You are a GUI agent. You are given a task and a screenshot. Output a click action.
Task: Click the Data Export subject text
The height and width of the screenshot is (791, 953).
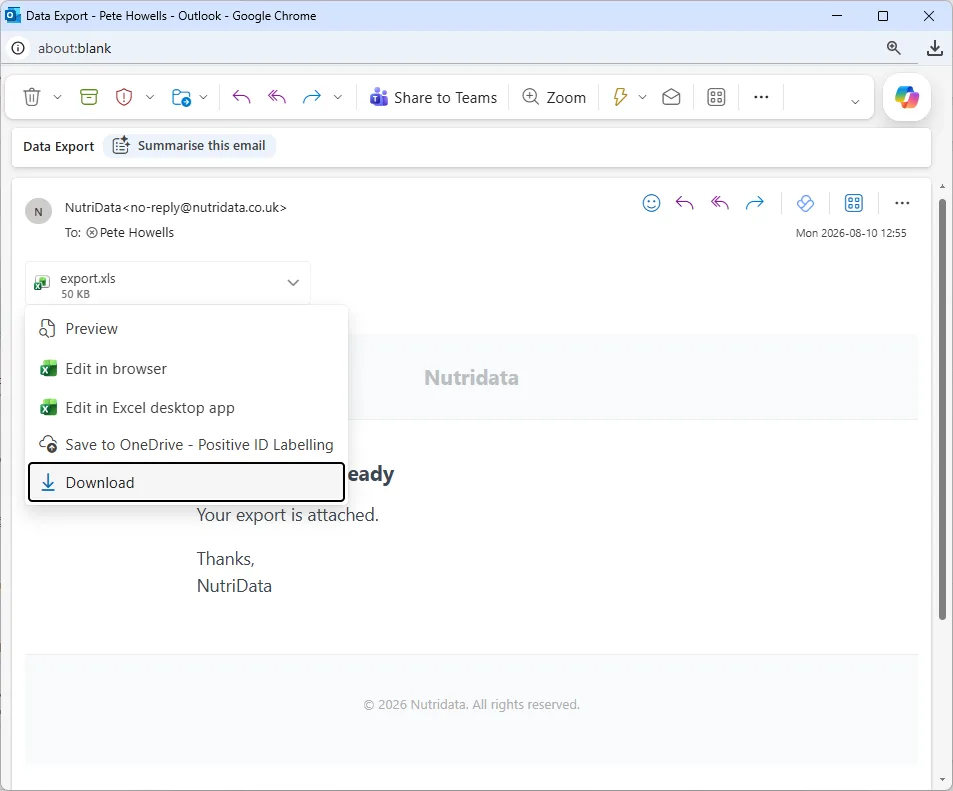pos(58,147)
